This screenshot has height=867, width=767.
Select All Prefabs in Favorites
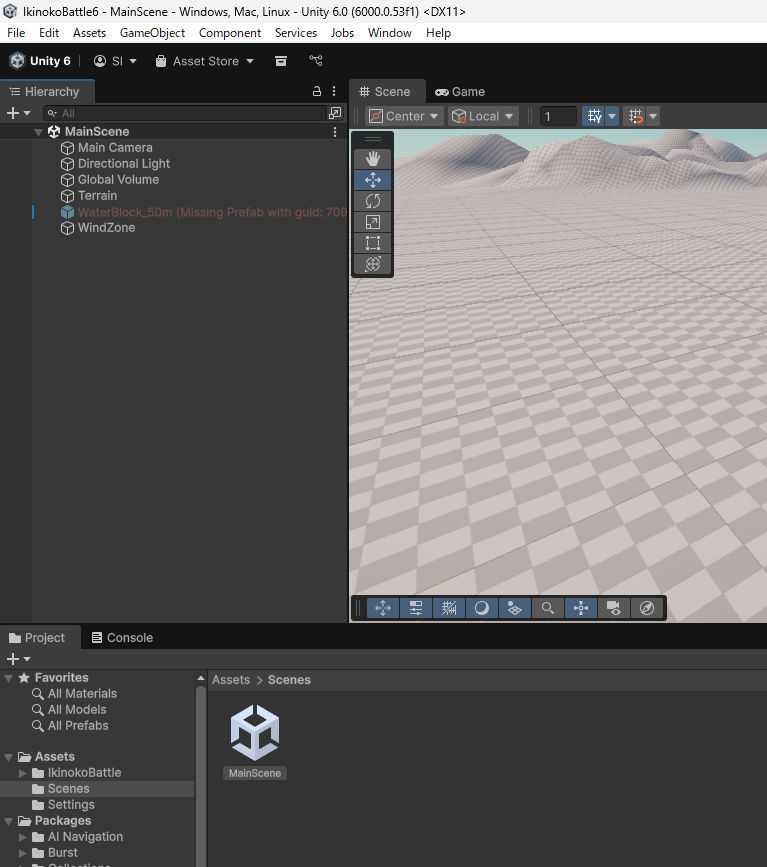tap(78, 726)
